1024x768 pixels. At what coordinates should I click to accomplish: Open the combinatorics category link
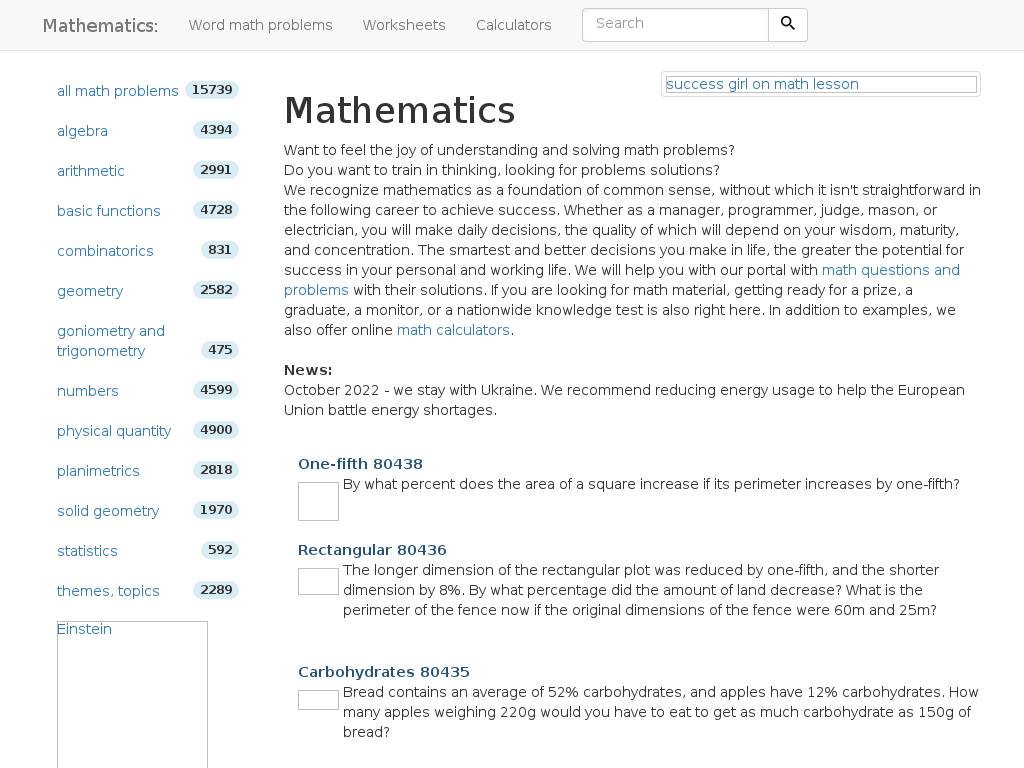click(105, 251)
